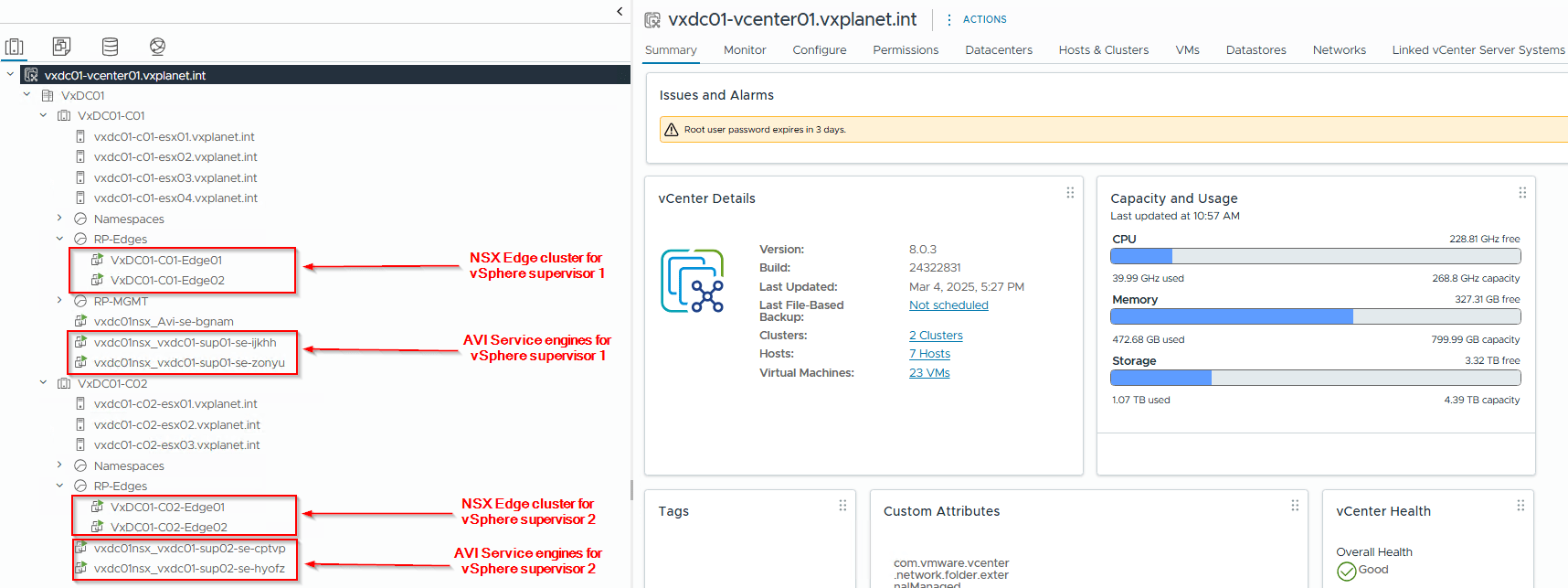Collapse the vxdc01-vcenter01.vxplanet.int tree root
Viewport: 1568px width, 588px height.
click(x=10, y=74)
